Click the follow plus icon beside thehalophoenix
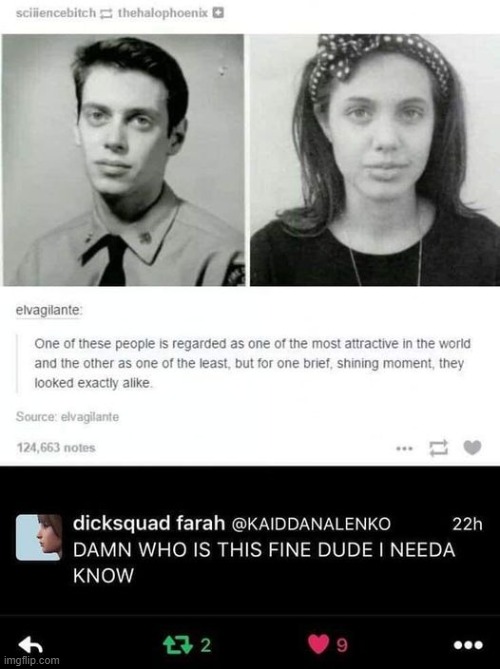This screenshot has height=669, width=500. (x=218, y=13)
